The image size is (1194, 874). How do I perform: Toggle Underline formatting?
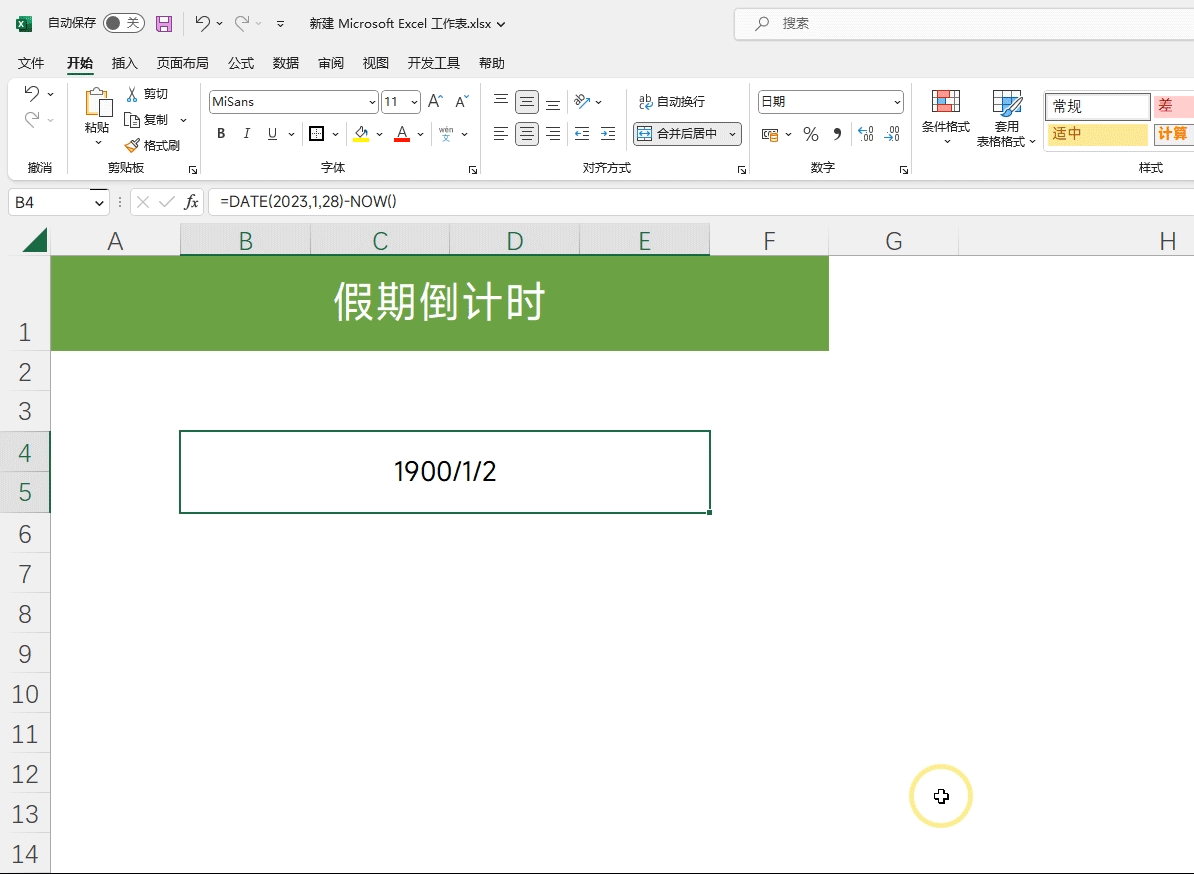(272, 134)
